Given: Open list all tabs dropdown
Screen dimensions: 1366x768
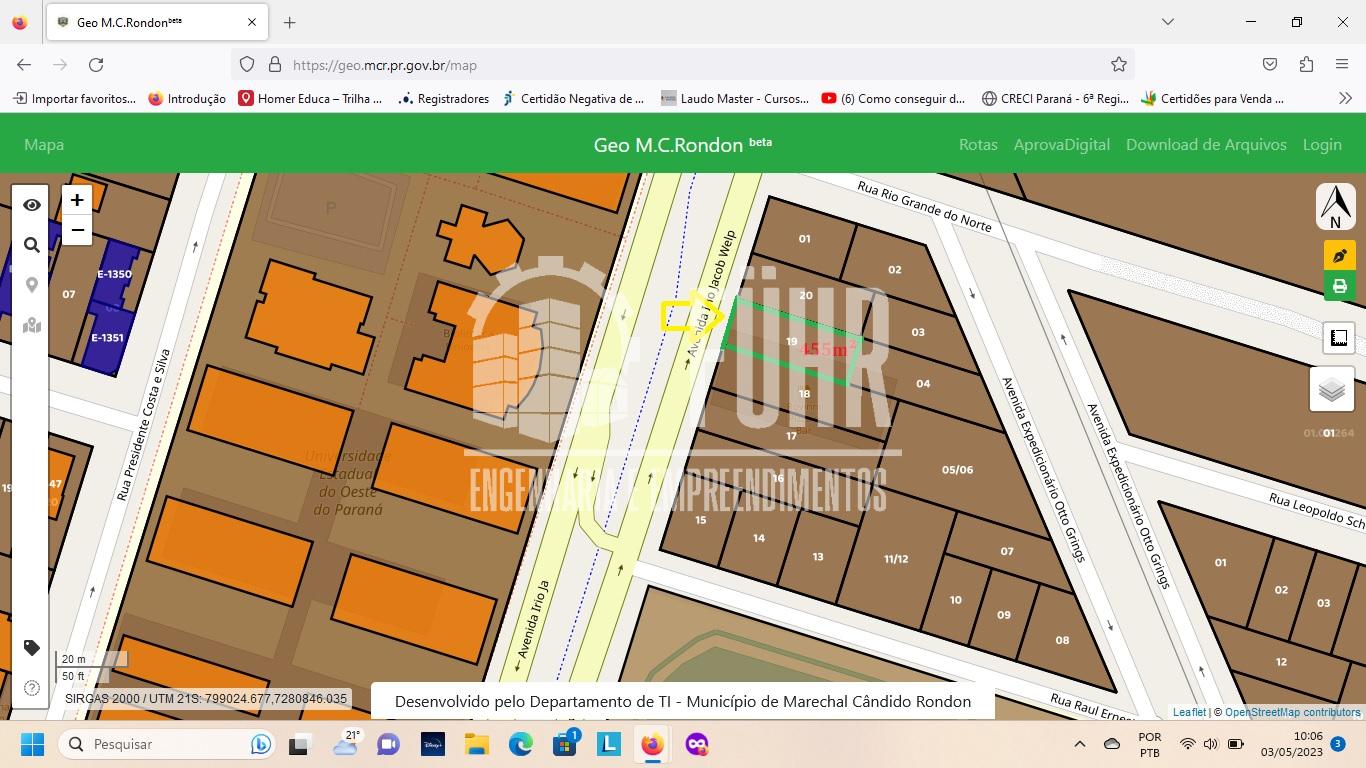Looking at the screenshot, I should tap(1167, 22).
